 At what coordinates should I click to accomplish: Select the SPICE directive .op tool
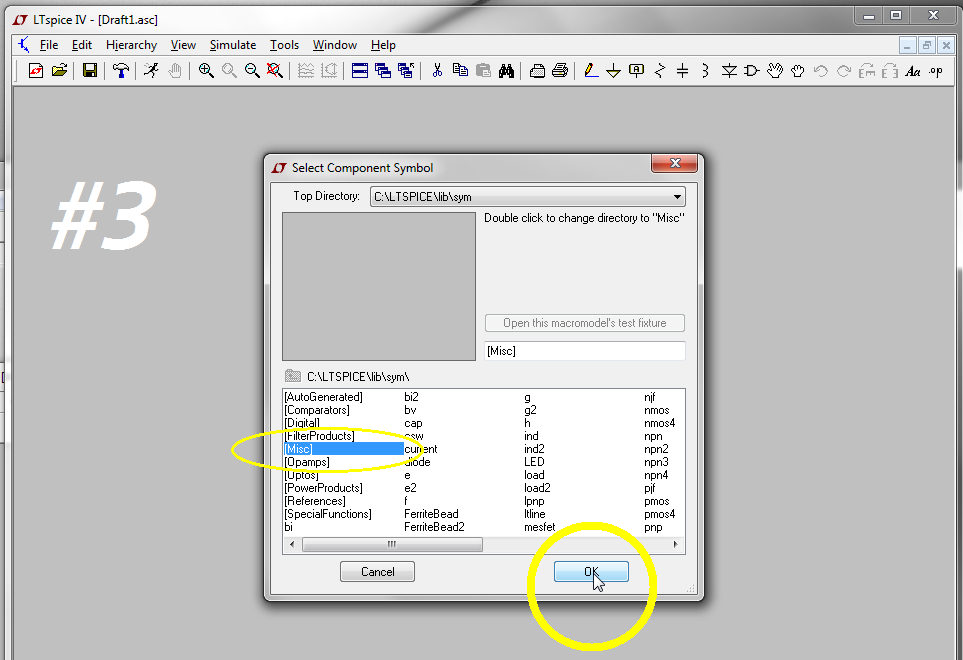click(936, 71)
